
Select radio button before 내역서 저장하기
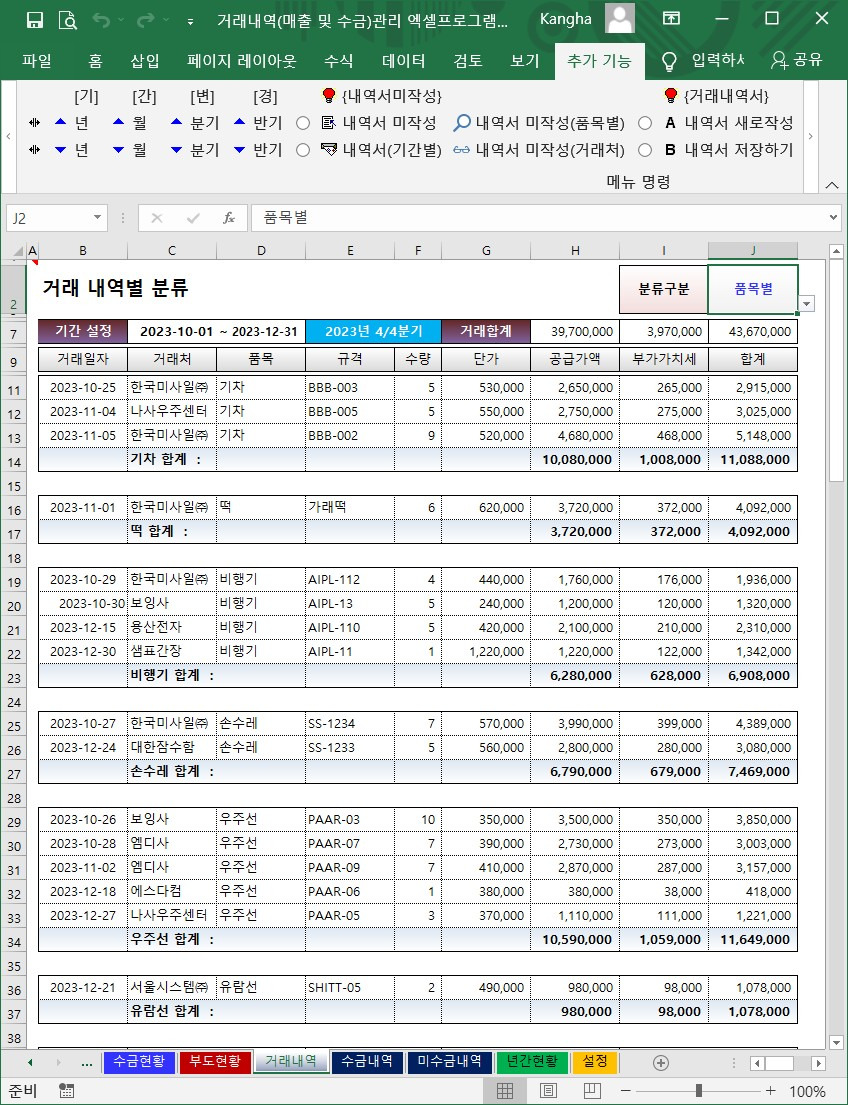pyautogui.click(x=645, y=150)
